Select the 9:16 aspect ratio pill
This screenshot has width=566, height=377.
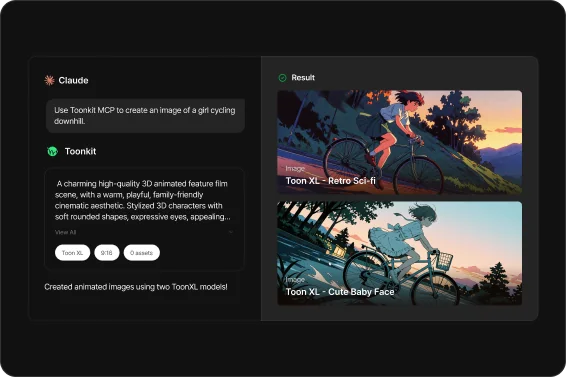pyautogui.click(x=106, y=253)
